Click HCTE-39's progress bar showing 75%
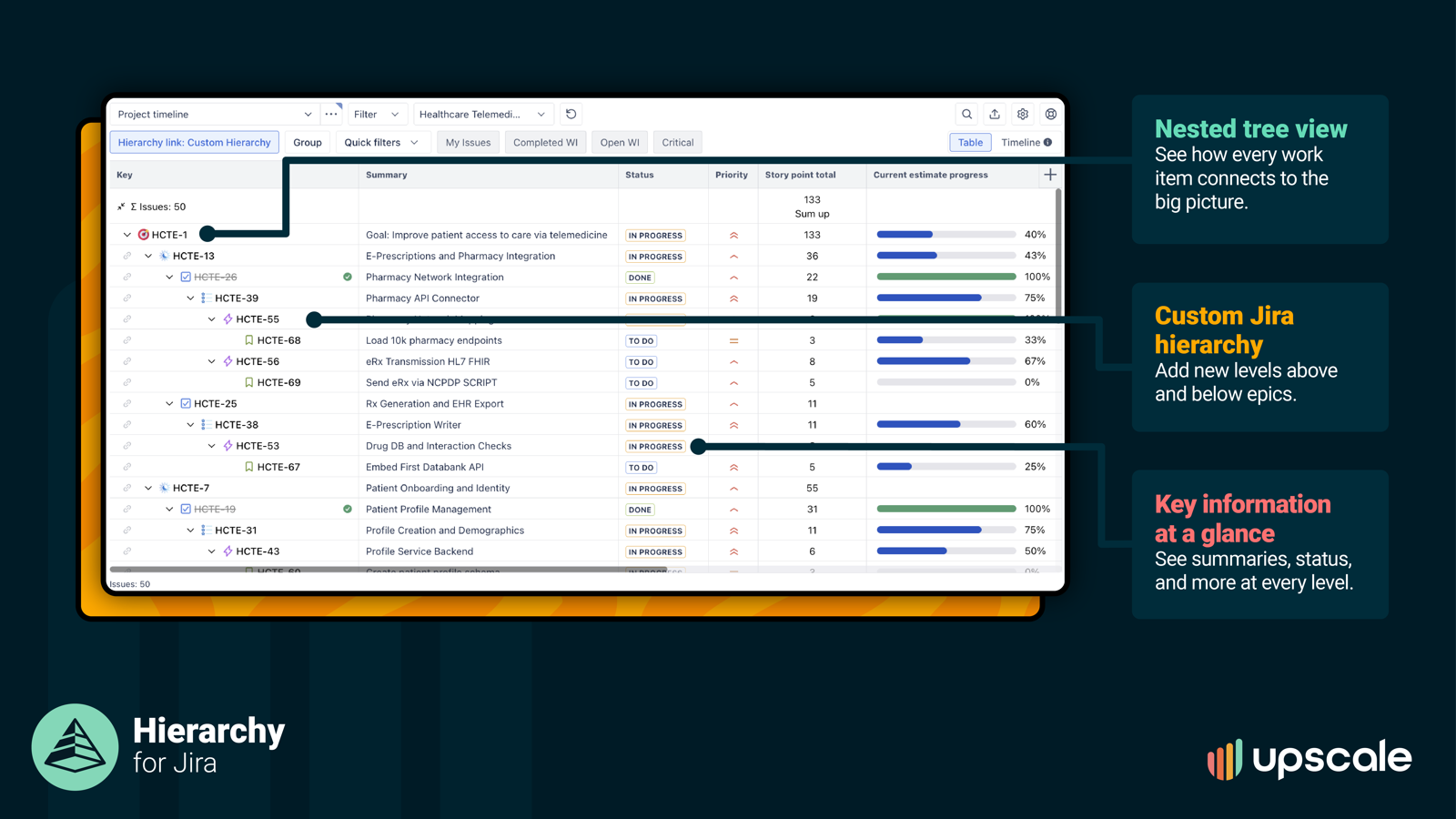The image size is (1456, 819). (945, 298)
